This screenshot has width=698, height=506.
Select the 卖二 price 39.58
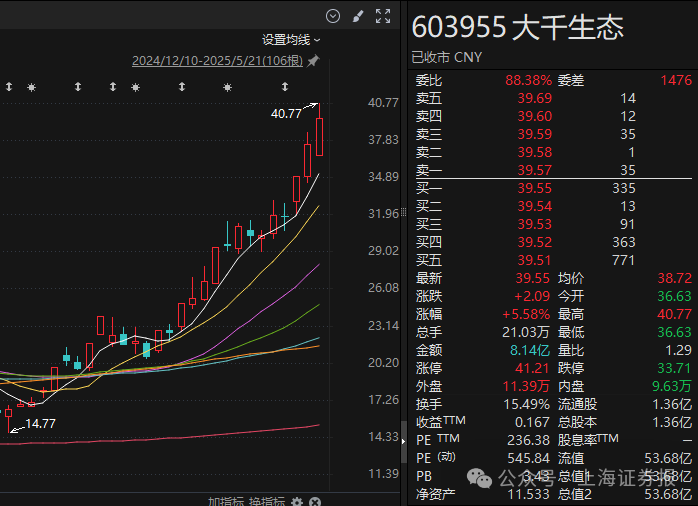(x=535, y=153)
